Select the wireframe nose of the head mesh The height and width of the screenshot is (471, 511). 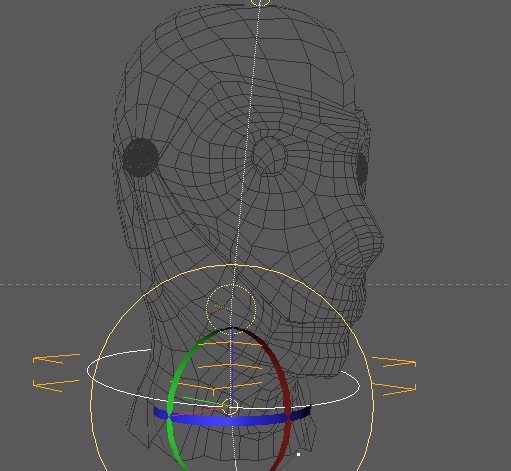pyautogui.click(x=368, y=240)
